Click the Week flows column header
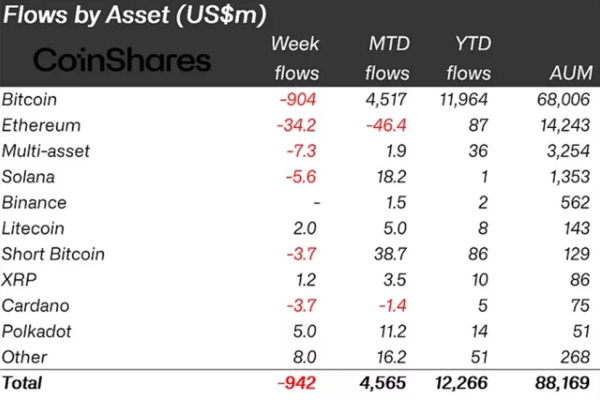Image resolution: width=600 pixels, height=400 pixels. pos(295,58)
